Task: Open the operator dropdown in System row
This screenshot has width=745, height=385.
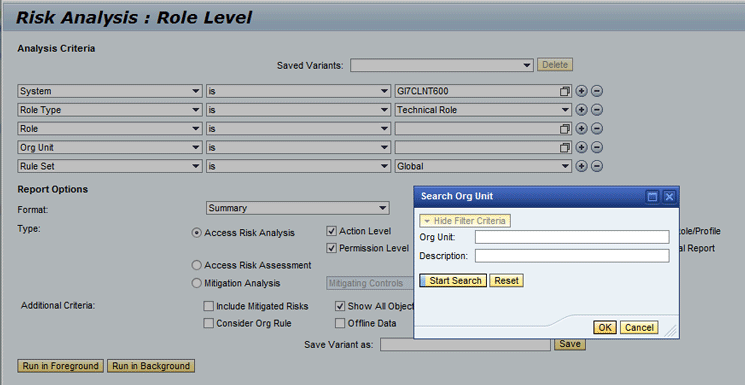Action: (x=385, y=91)
